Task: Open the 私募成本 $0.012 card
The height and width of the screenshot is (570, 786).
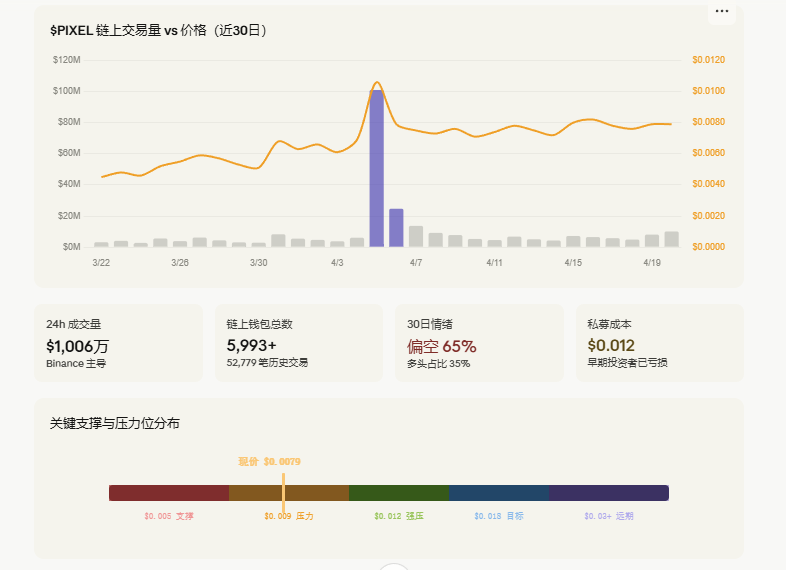Action: [x=660, y=343]
